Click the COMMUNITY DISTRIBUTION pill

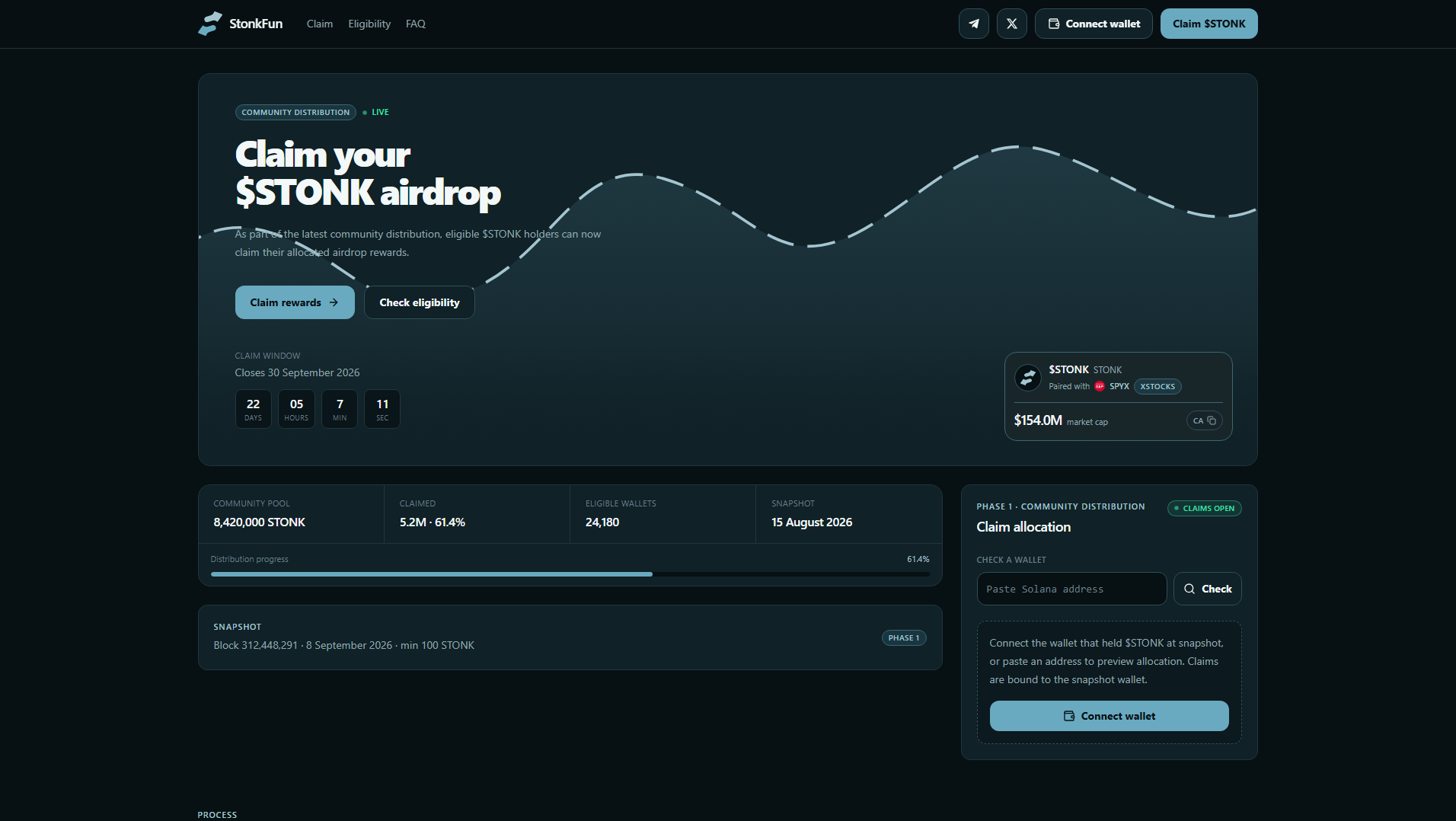coord(295,112)
